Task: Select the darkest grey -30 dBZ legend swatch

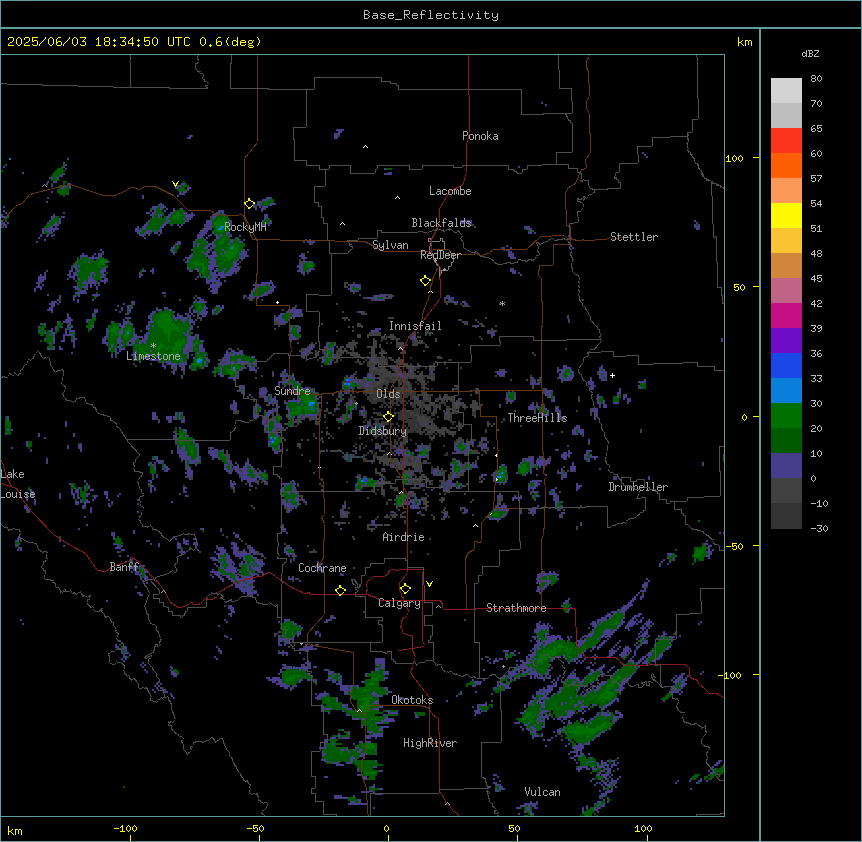Action: click(786, 516)
